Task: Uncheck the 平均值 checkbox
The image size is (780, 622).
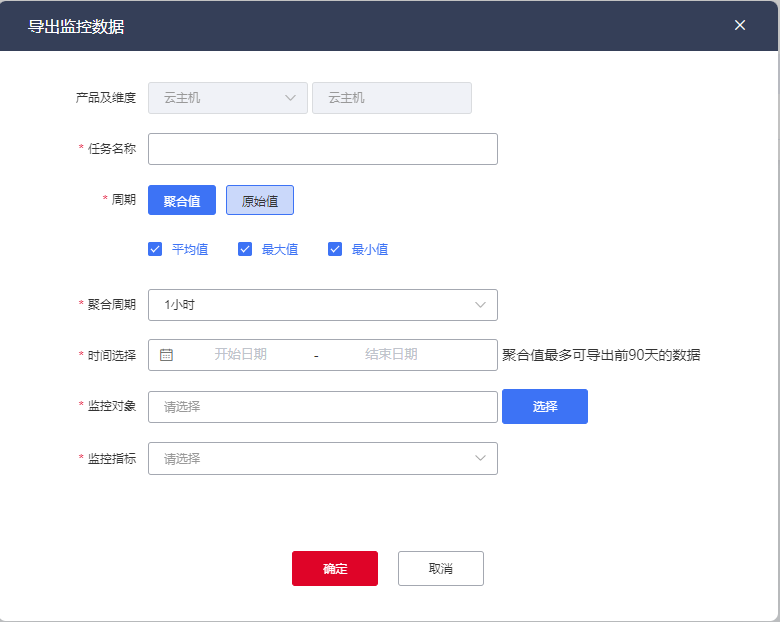Action: click(155, 249)
